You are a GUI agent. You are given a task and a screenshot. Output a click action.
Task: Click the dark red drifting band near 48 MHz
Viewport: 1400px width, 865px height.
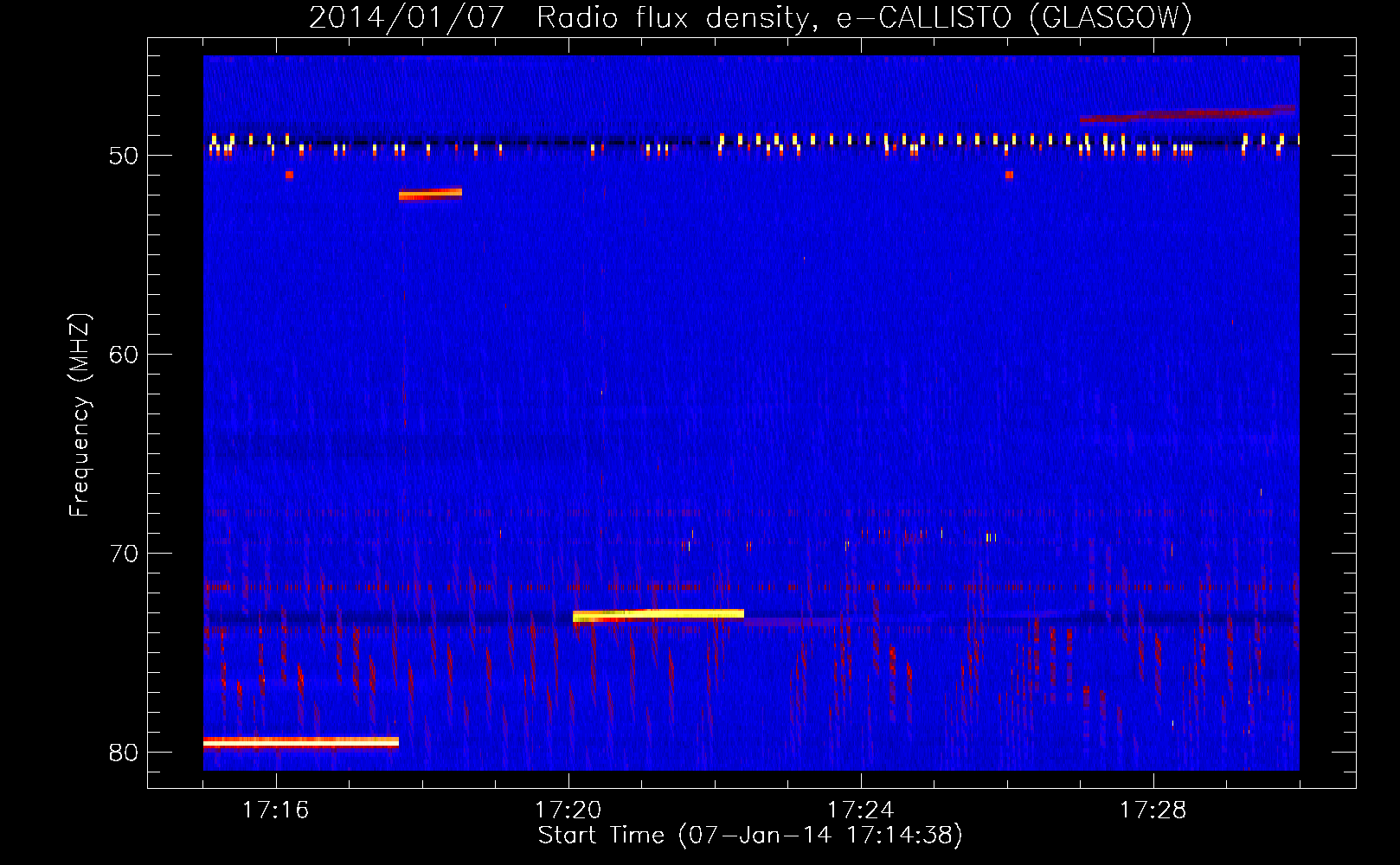click(x=1187, y=114)
